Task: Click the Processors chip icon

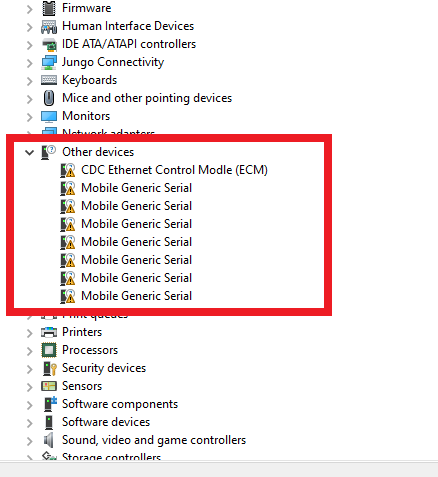Action: coord(49,350)
